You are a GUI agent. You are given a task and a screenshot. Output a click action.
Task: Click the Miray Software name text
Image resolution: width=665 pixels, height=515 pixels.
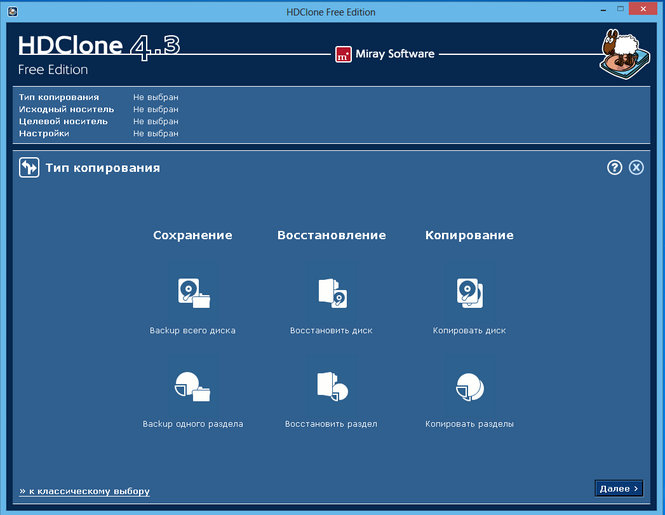pos(395,54)
